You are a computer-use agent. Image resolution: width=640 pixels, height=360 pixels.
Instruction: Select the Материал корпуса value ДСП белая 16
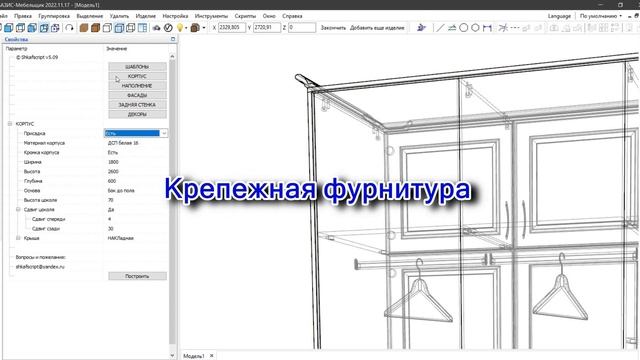(123, 143)
